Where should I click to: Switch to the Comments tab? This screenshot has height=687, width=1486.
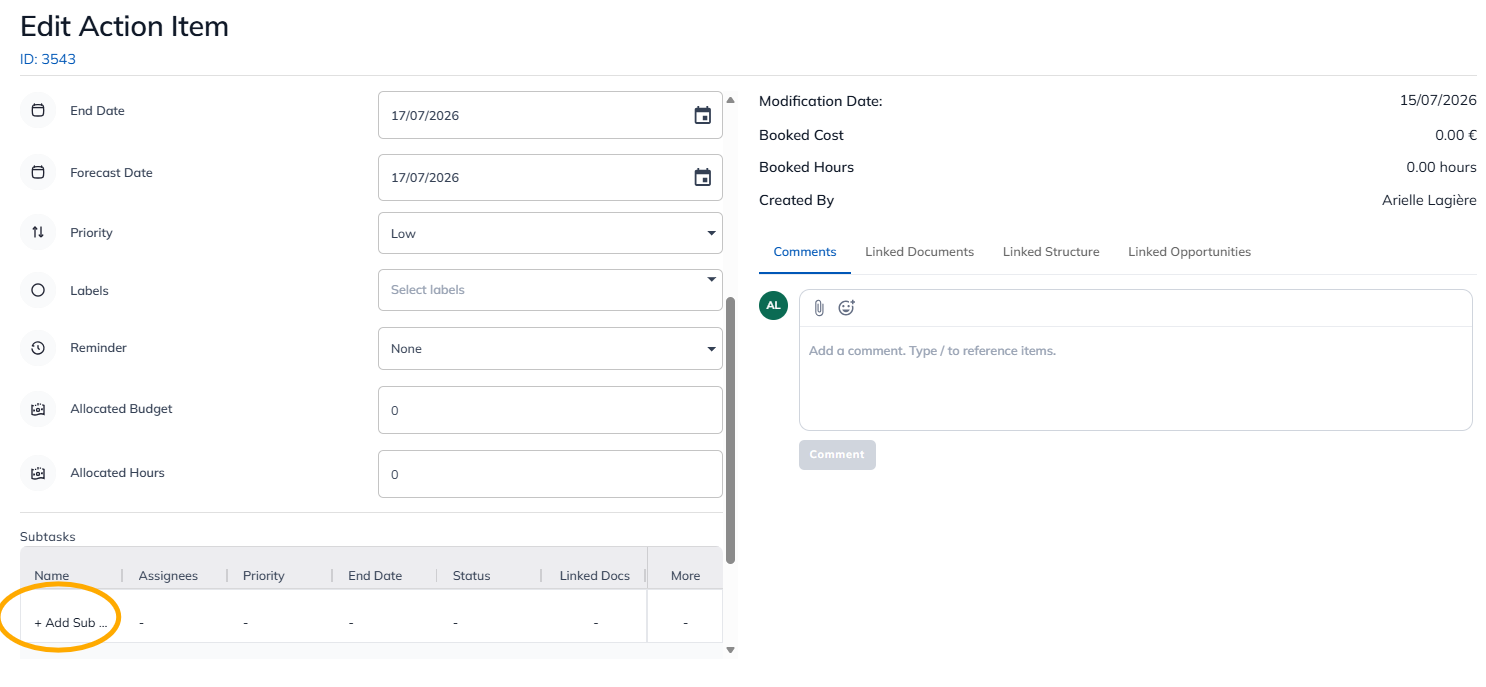point(805,252)
